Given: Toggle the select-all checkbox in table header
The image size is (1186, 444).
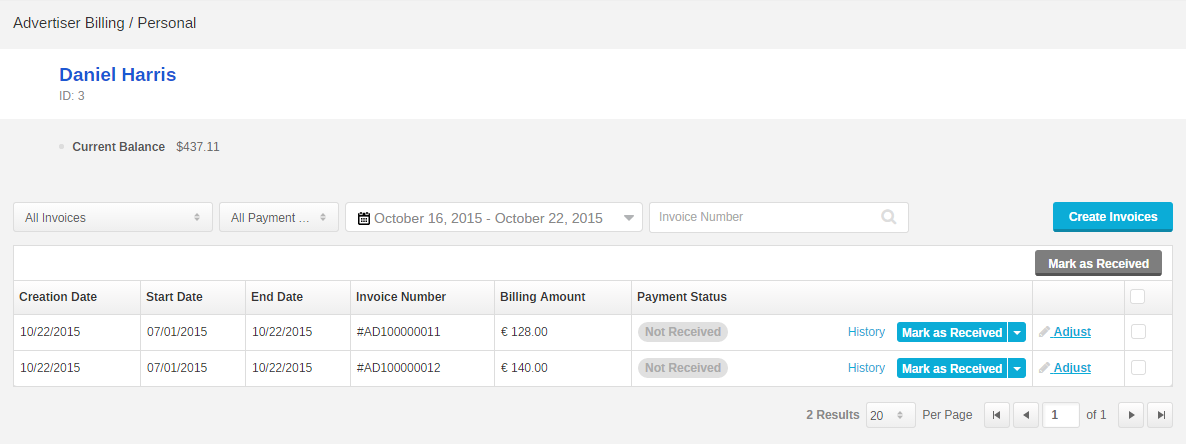Looking at the screenshot, I should 1138,297.
